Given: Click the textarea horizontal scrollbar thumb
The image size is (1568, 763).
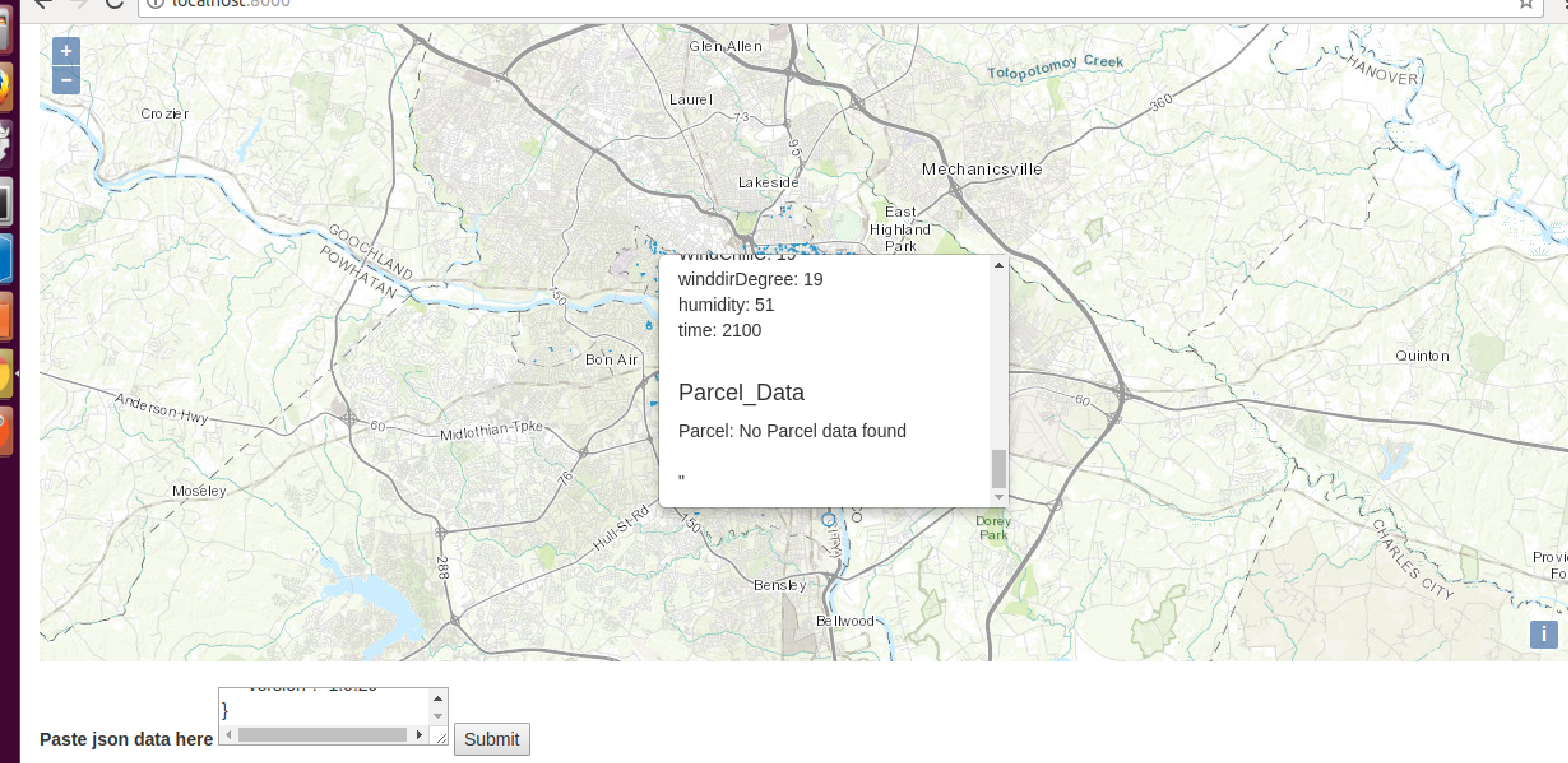Looking at the screenshot, I should 322,735.
